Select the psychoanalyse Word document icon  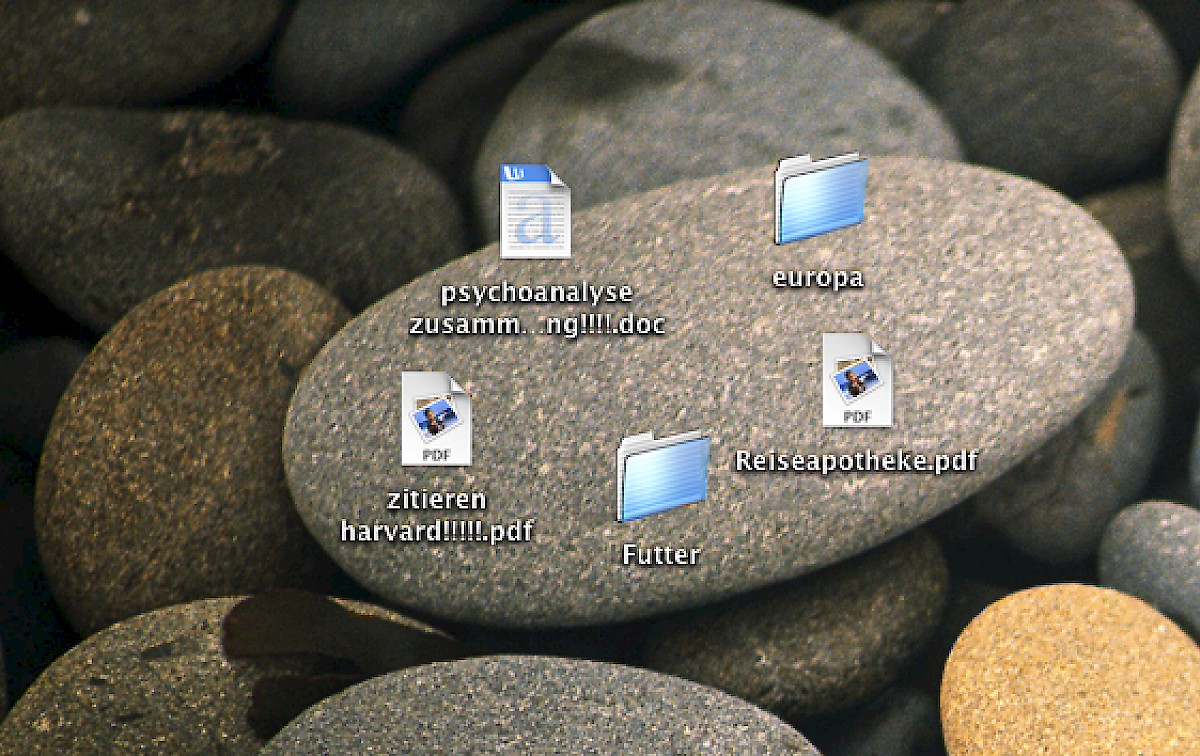pos(535,212)
